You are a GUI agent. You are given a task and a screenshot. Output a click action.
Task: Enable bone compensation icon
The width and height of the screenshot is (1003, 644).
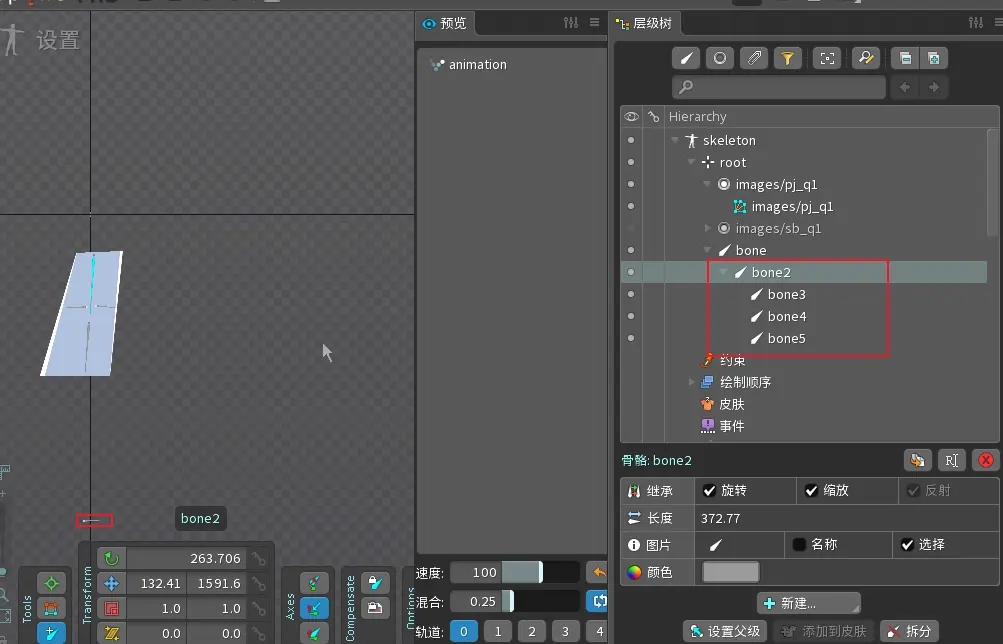[375, 583]
